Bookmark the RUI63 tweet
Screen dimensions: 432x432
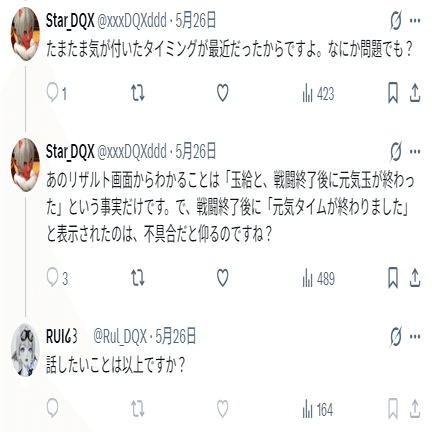pos(393,409)
